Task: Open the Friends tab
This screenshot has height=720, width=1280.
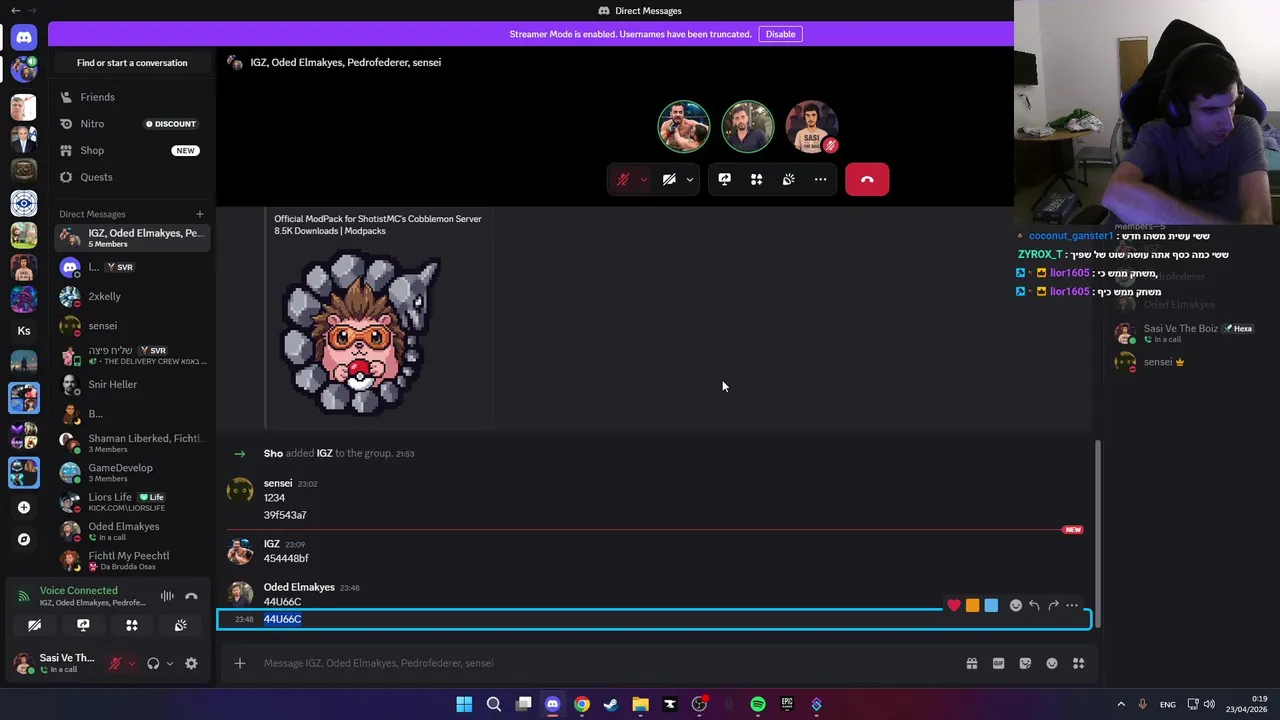Action: pos(132,97)
